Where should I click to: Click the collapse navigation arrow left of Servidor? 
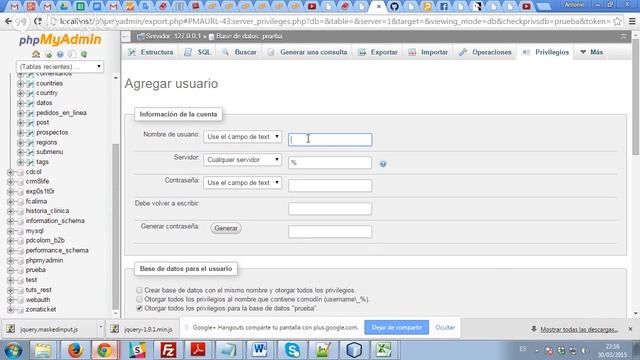(x=126, y=37)
